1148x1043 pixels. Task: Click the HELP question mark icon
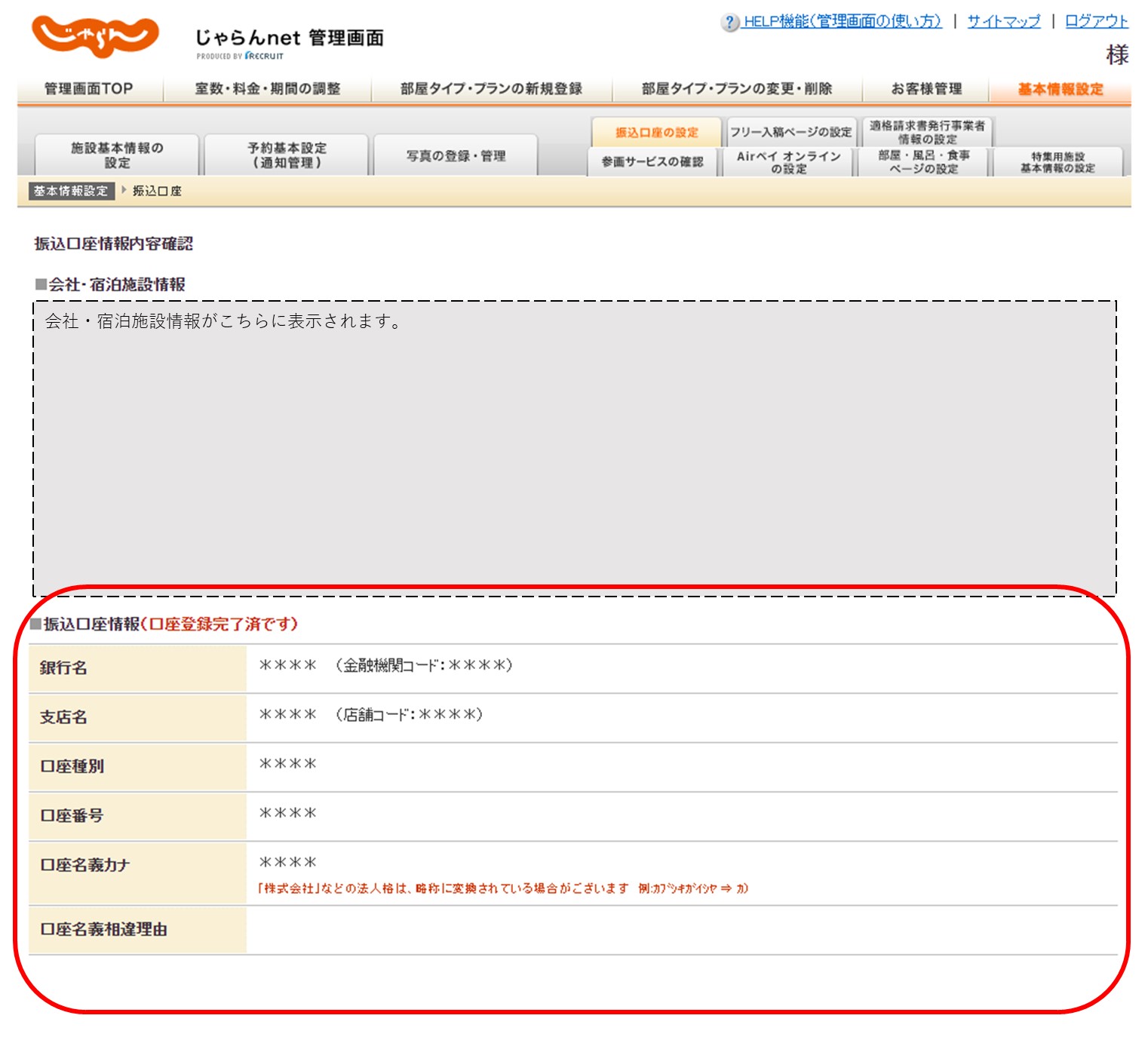click(x=729, y=22)
